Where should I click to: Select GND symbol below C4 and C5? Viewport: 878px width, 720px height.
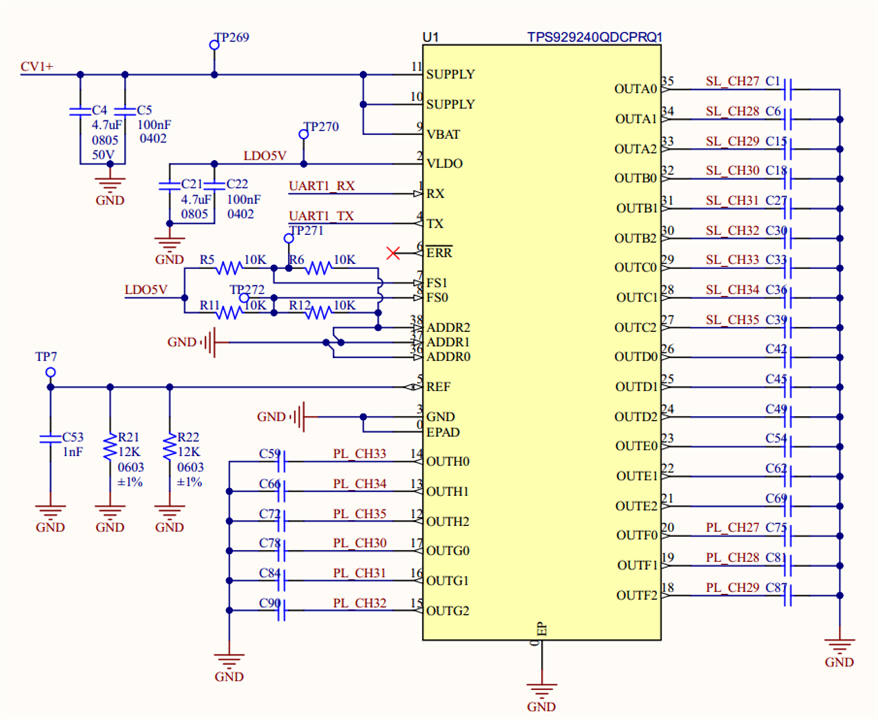[110, 192]
